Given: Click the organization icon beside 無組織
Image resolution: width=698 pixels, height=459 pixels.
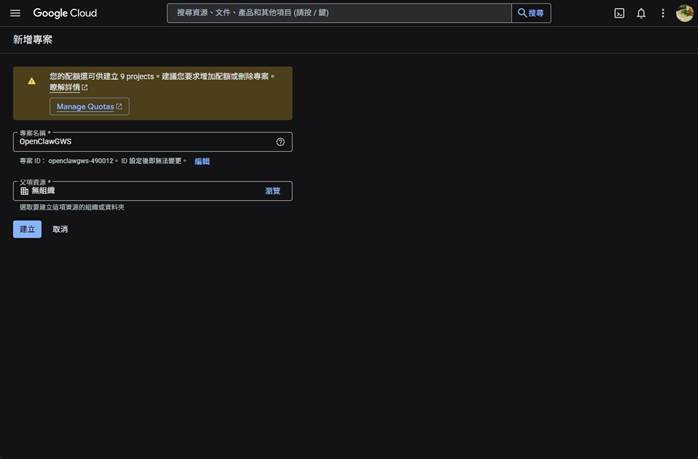Looking at the screenshot, I should [x=24, y=191].
